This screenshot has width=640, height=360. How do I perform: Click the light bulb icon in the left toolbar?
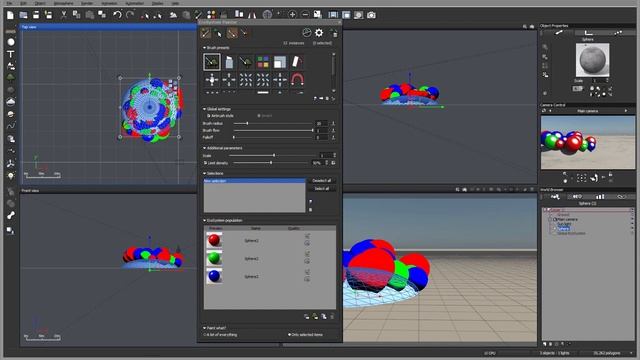tap(11, 176)
